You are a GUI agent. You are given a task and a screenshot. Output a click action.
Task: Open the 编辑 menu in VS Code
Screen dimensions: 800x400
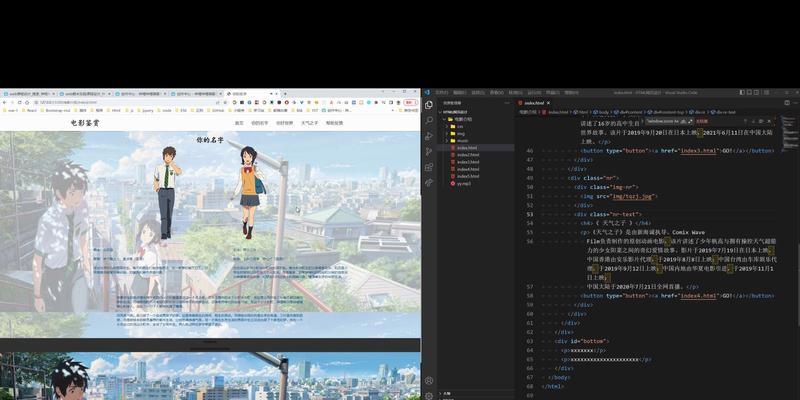click(x=460, y=92)
